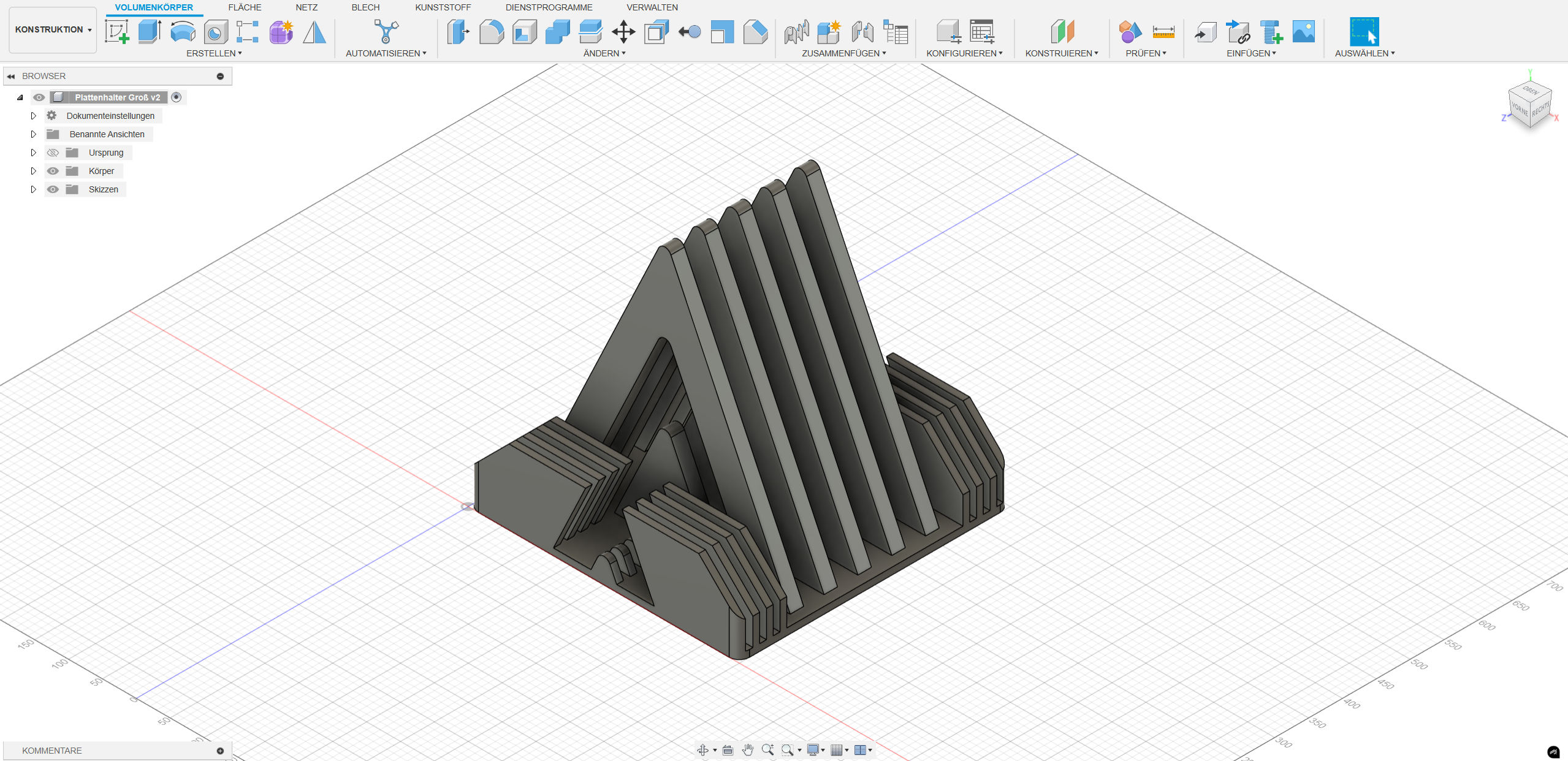Select the Revolve tool icon
The width and height of the screenshot is (1568, 761).
coord(183,31)
